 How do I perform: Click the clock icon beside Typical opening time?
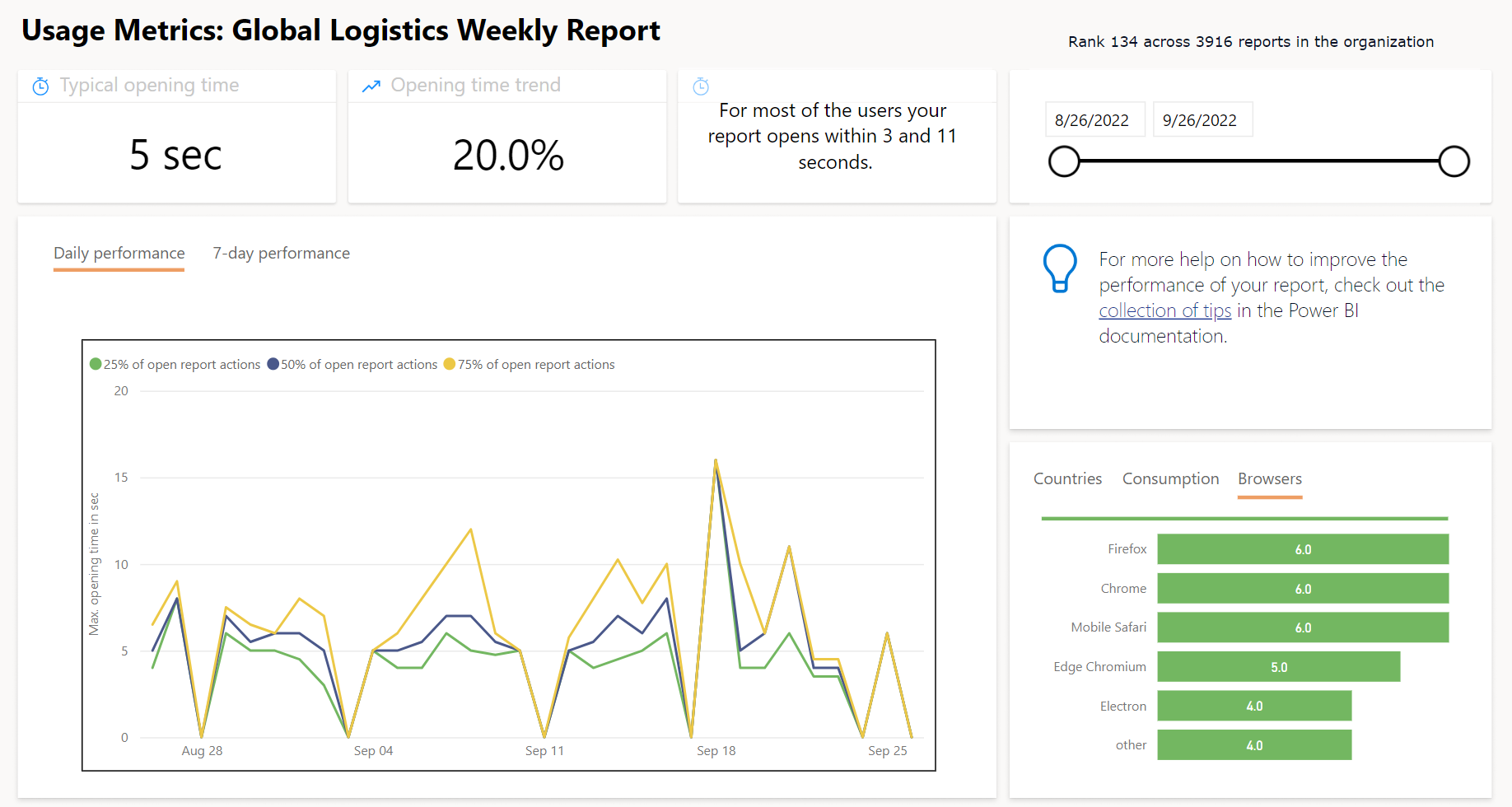pyautogui.click(x=40, y=86)
